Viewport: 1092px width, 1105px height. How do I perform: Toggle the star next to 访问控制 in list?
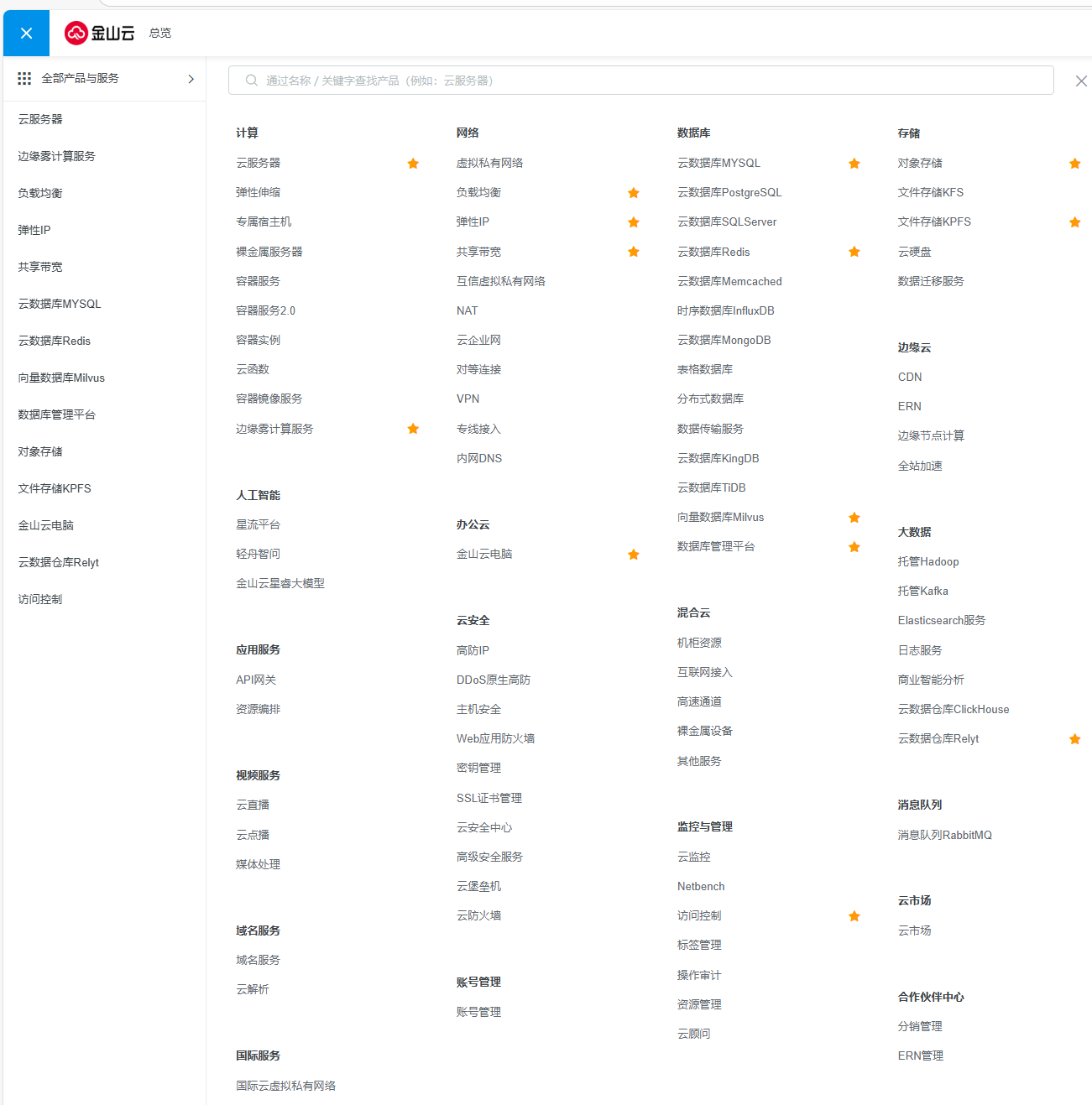(854, 916)
